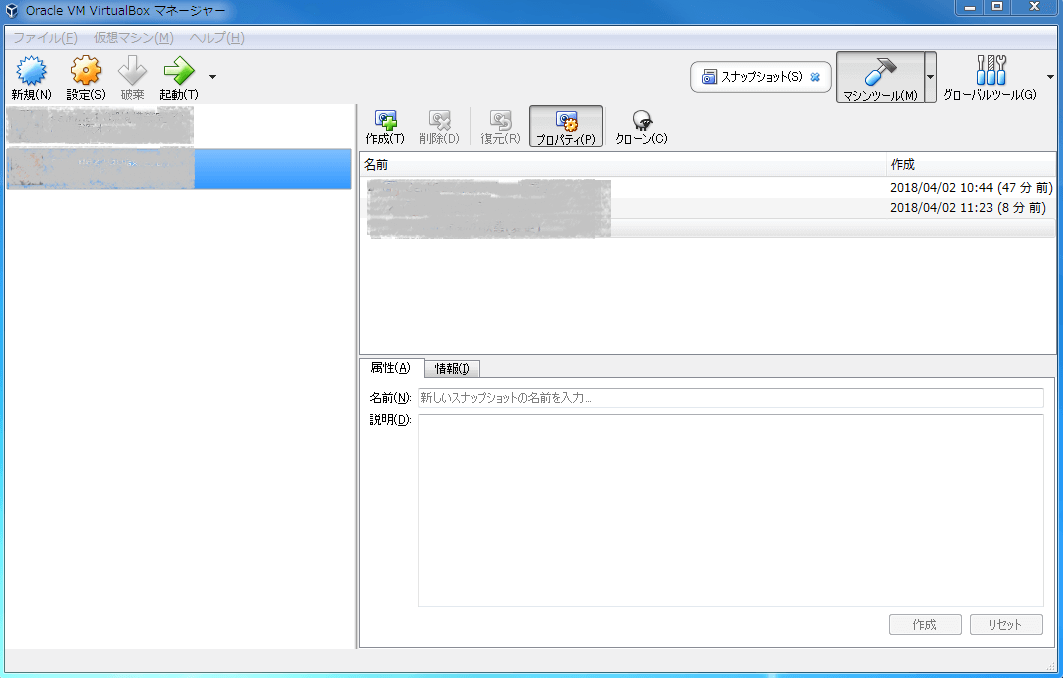Open the 仮想マシン(M) menu
Screen dimensions: 1063x678
(x=134, y=38)
